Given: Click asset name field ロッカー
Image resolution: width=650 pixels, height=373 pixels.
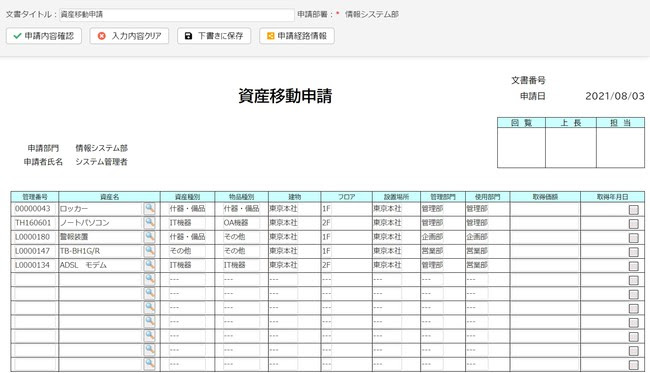Looking at the screenshot, I should click(101, 208).
